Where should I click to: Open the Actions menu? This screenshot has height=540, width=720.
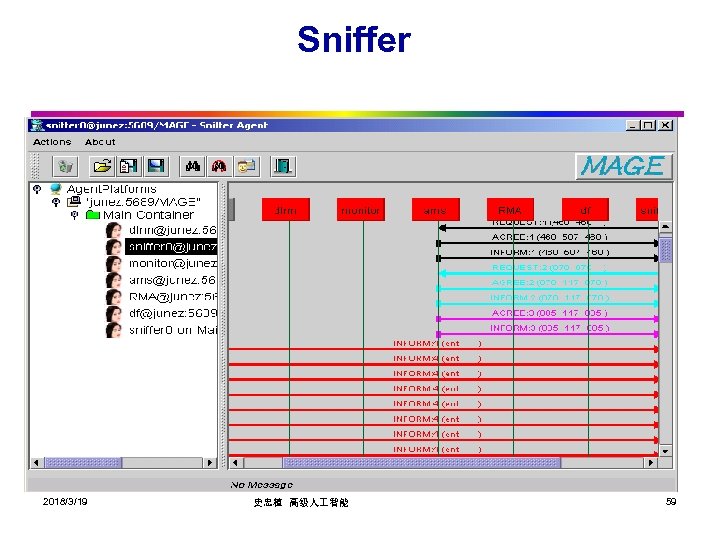[52, 142]
